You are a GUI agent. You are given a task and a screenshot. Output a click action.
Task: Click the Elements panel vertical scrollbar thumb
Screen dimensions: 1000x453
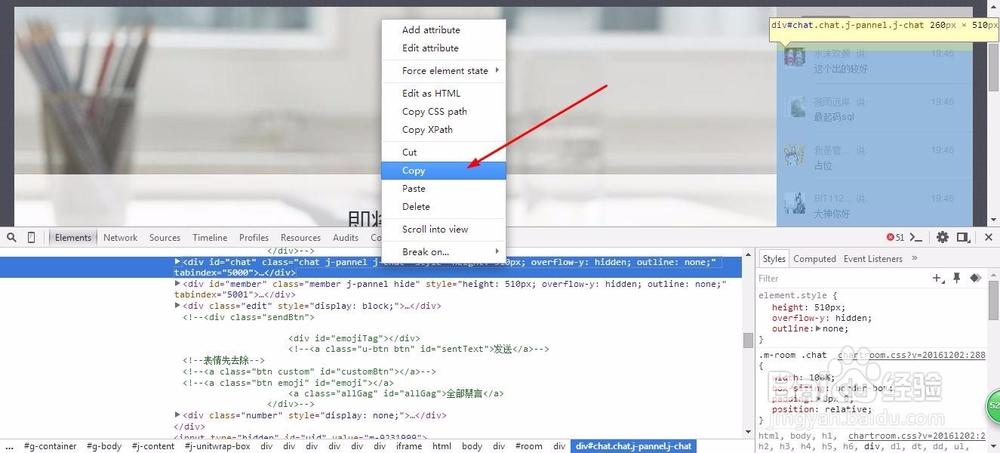pyautogui.click(x=748, y=339)
